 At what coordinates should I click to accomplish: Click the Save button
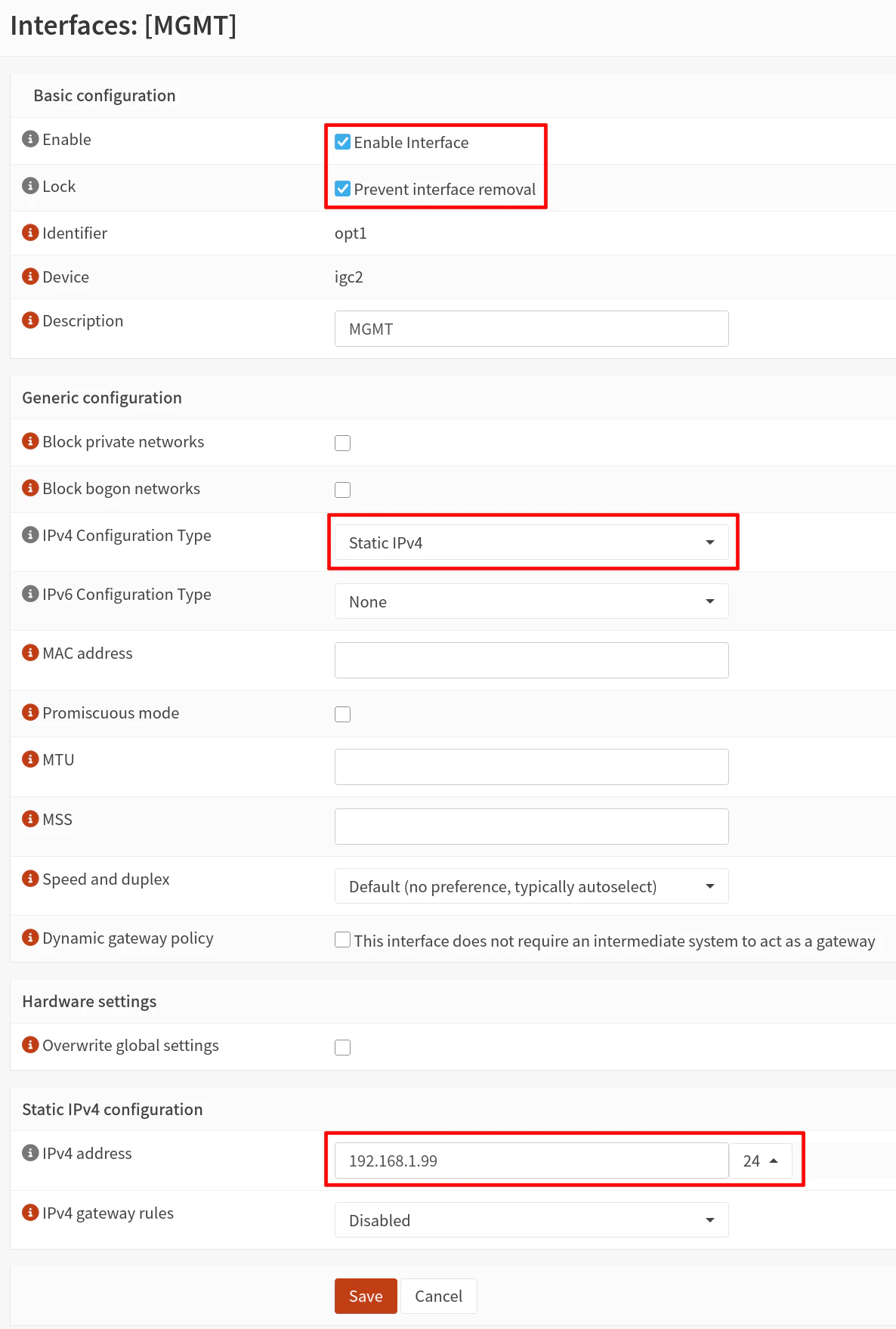point(366,1297)
